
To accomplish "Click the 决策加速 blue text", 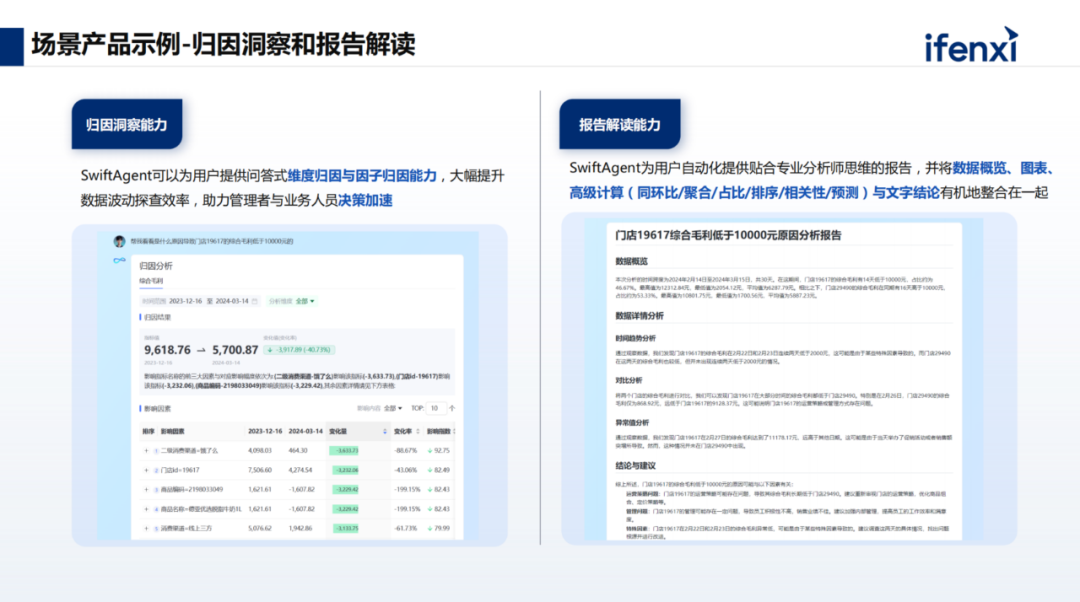I will coord(365,200).
